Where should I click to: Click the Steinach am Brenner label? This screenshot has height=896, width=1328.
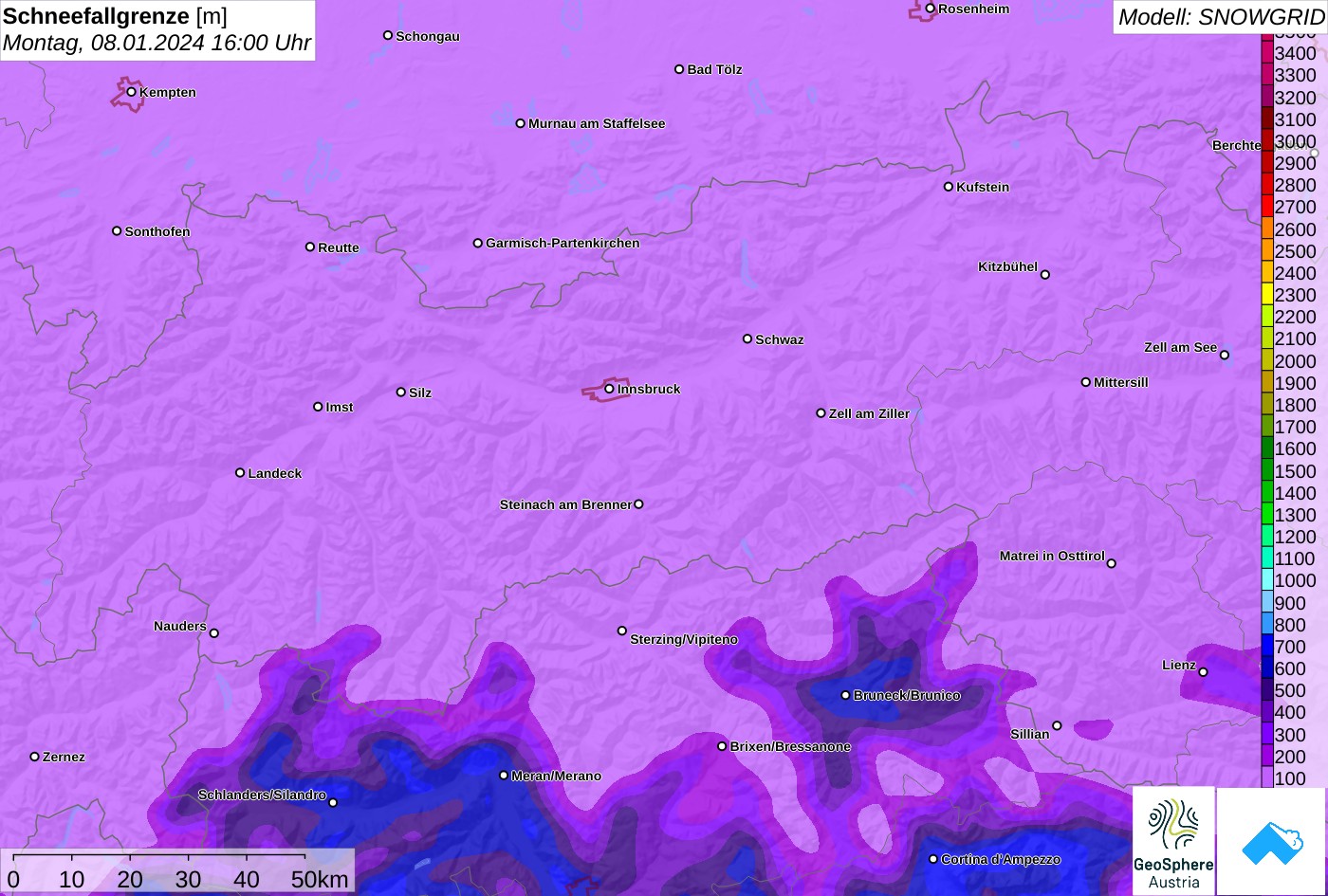pyautogui.click(x=565, y=504)
